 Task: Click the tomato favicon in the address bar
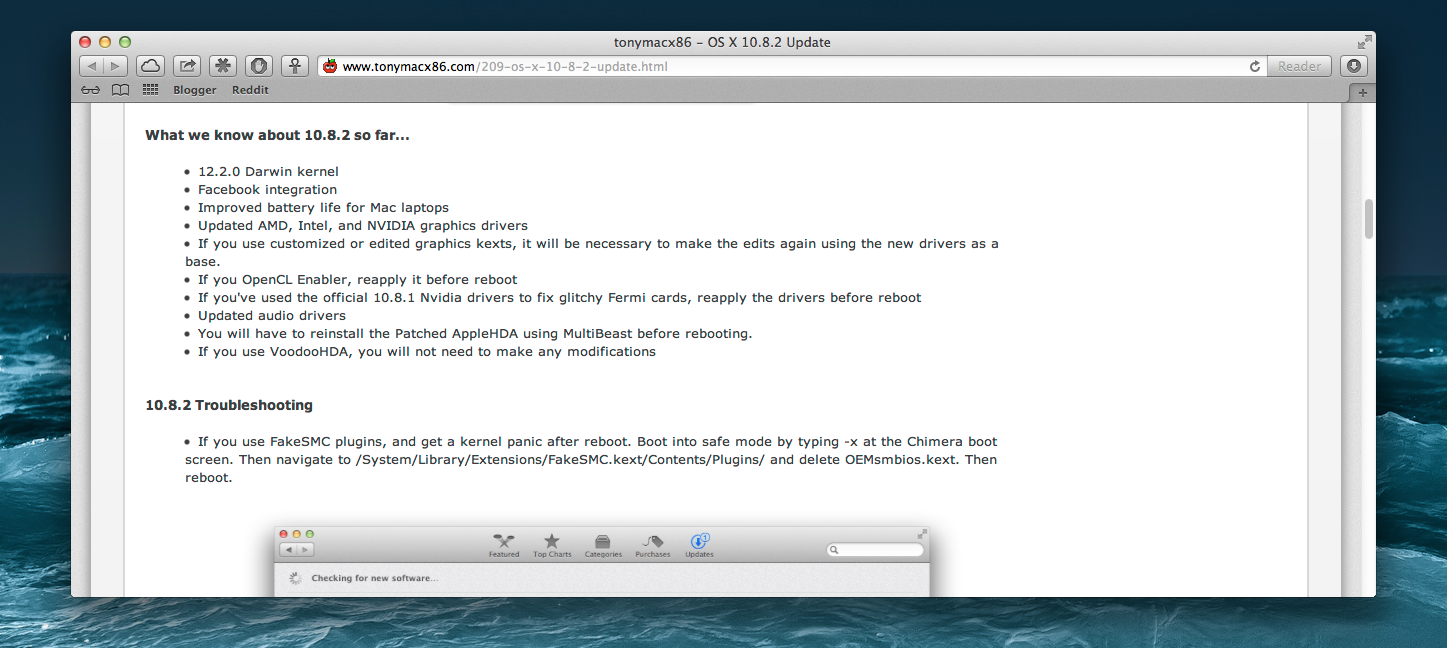click(x=330, y=66)
